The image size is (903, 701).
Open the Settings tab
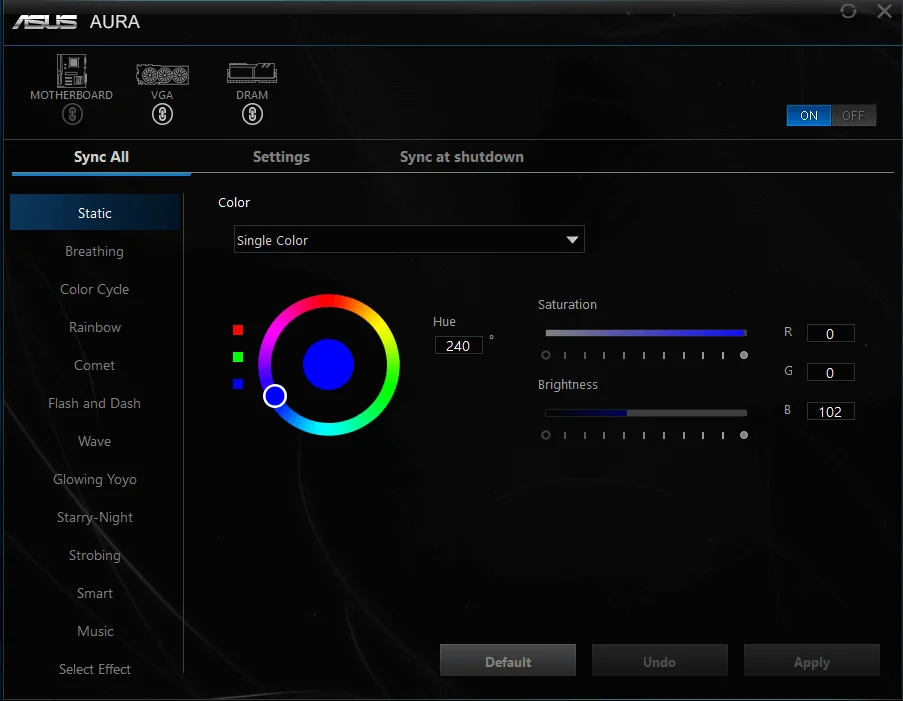(x=281, y=157)
